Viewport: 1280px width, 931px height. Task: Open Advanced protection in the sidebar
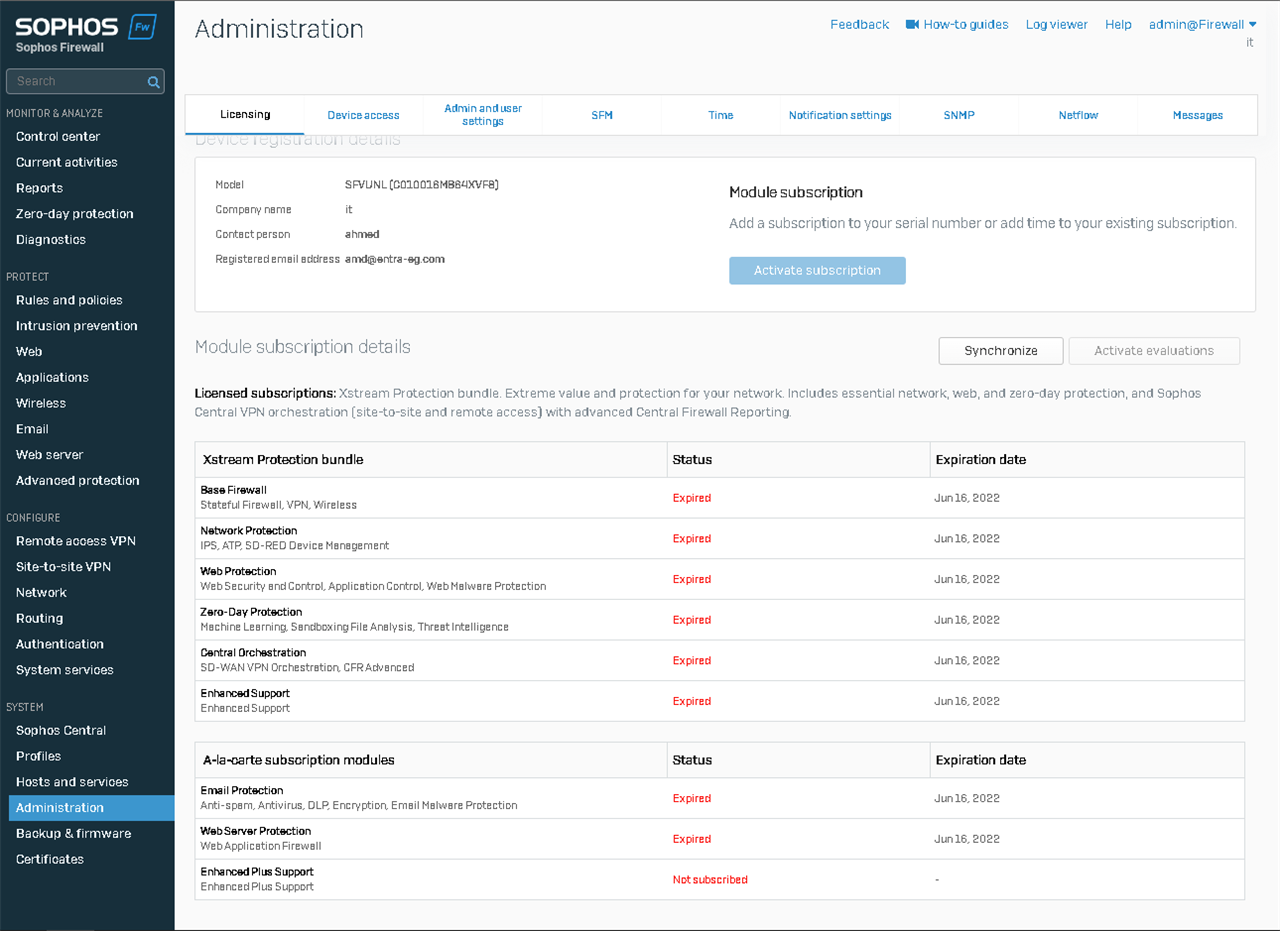tap(78, 481)
